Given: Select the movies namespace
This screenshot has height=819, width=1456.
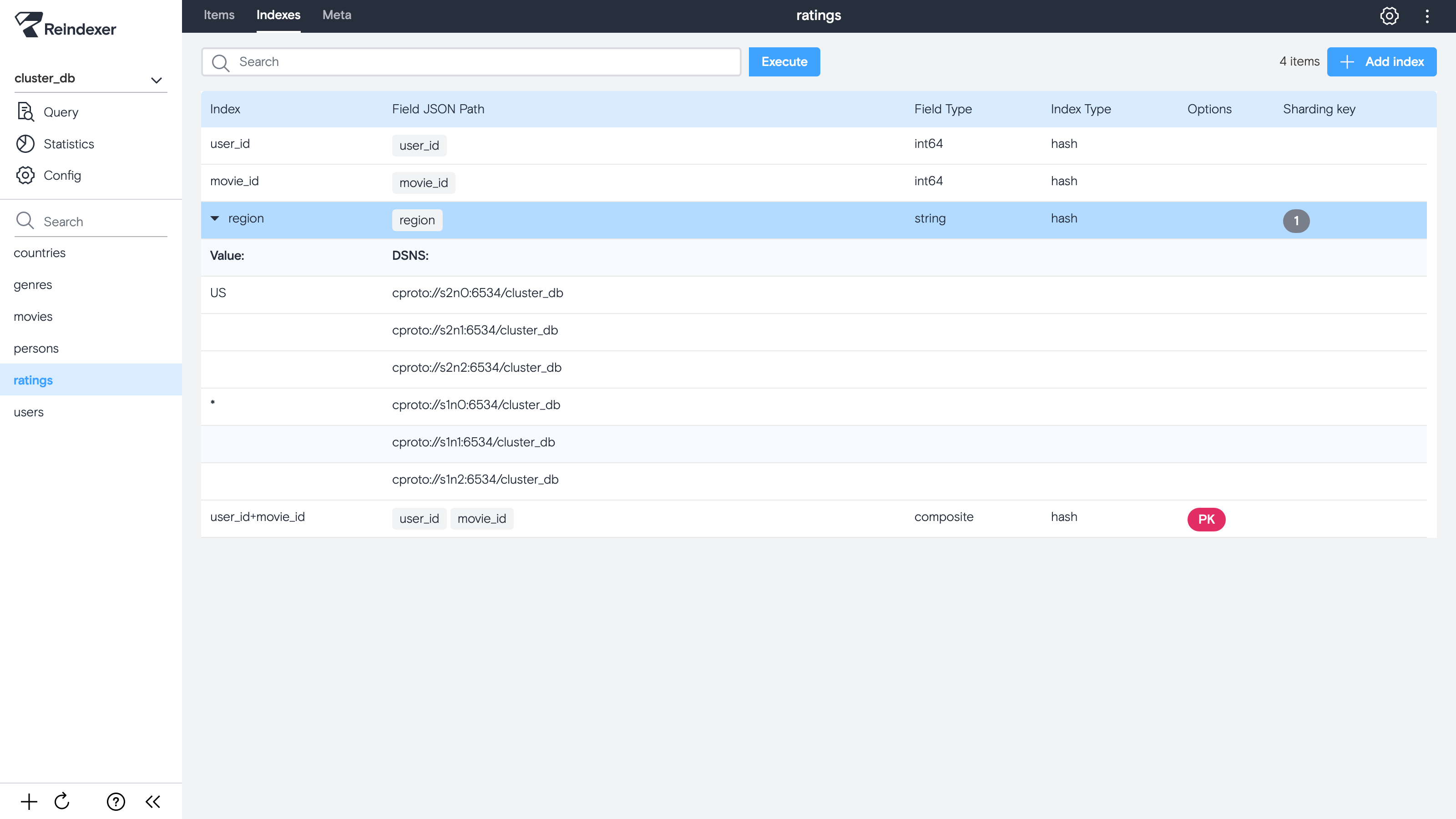Looking at the screenshot, I should click(x=33, y=317).
